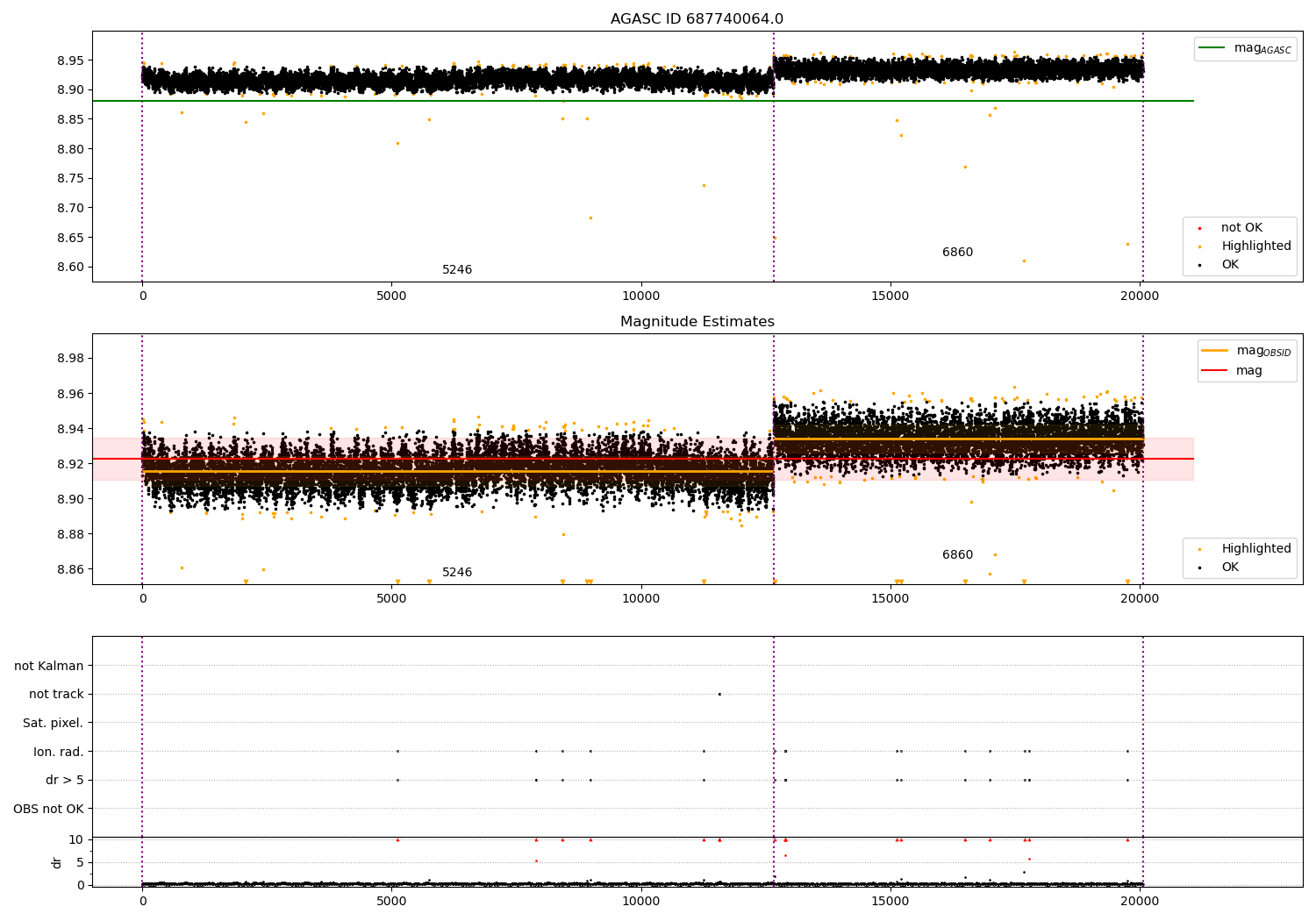Click the orange line sample beside mag OBSID
The height and width of the screenshot is (921, 1316).
tap(1214, 351)
